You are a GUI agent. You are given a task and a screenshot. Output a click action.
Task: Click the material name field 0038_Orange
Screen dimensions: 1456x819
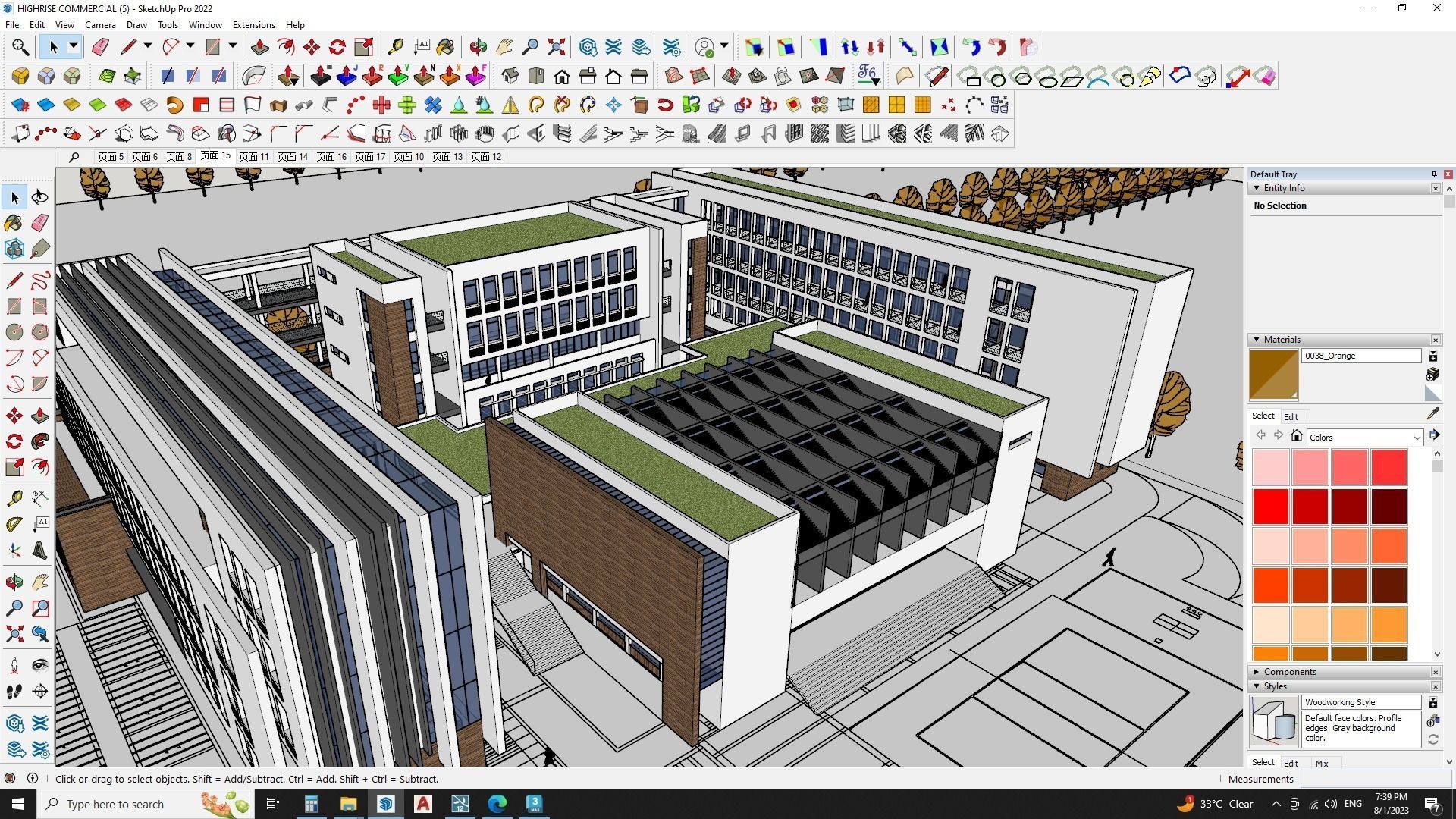click(x=1361, y=356)
